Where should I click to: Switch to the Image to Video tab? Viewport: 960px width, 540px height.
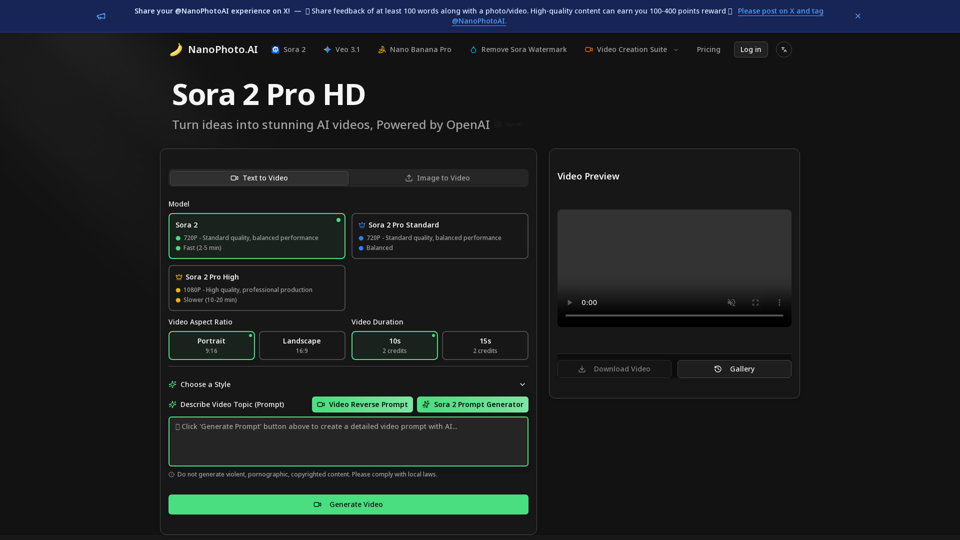[x=438, y=178]
